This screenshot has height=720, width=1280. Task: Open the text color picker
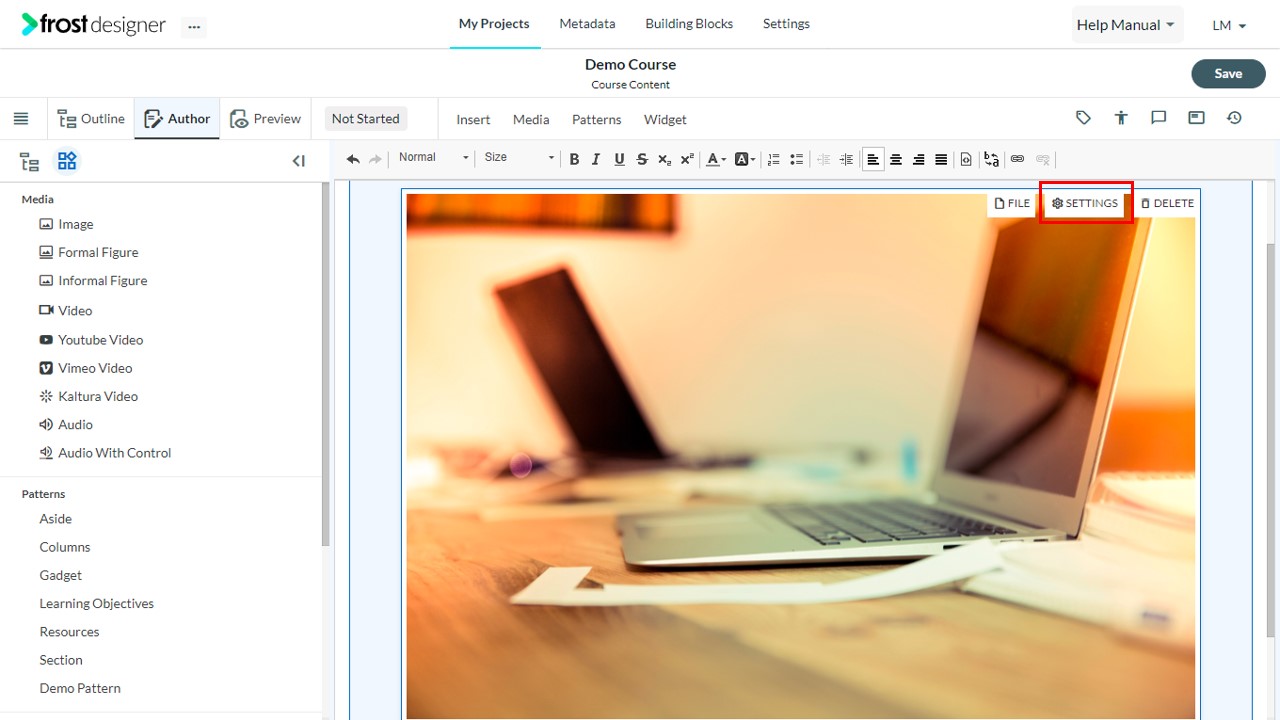[x=716, y=159]
